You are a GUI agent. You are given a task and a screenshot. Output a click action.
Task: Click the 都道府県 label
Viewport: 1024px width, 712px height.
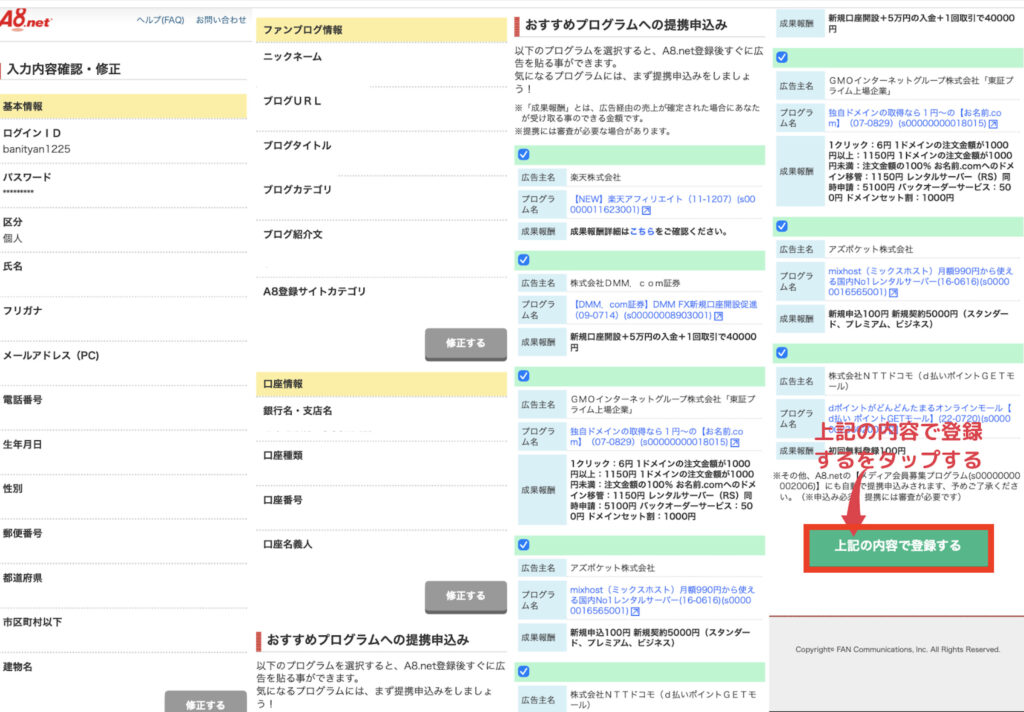point(22,578)
